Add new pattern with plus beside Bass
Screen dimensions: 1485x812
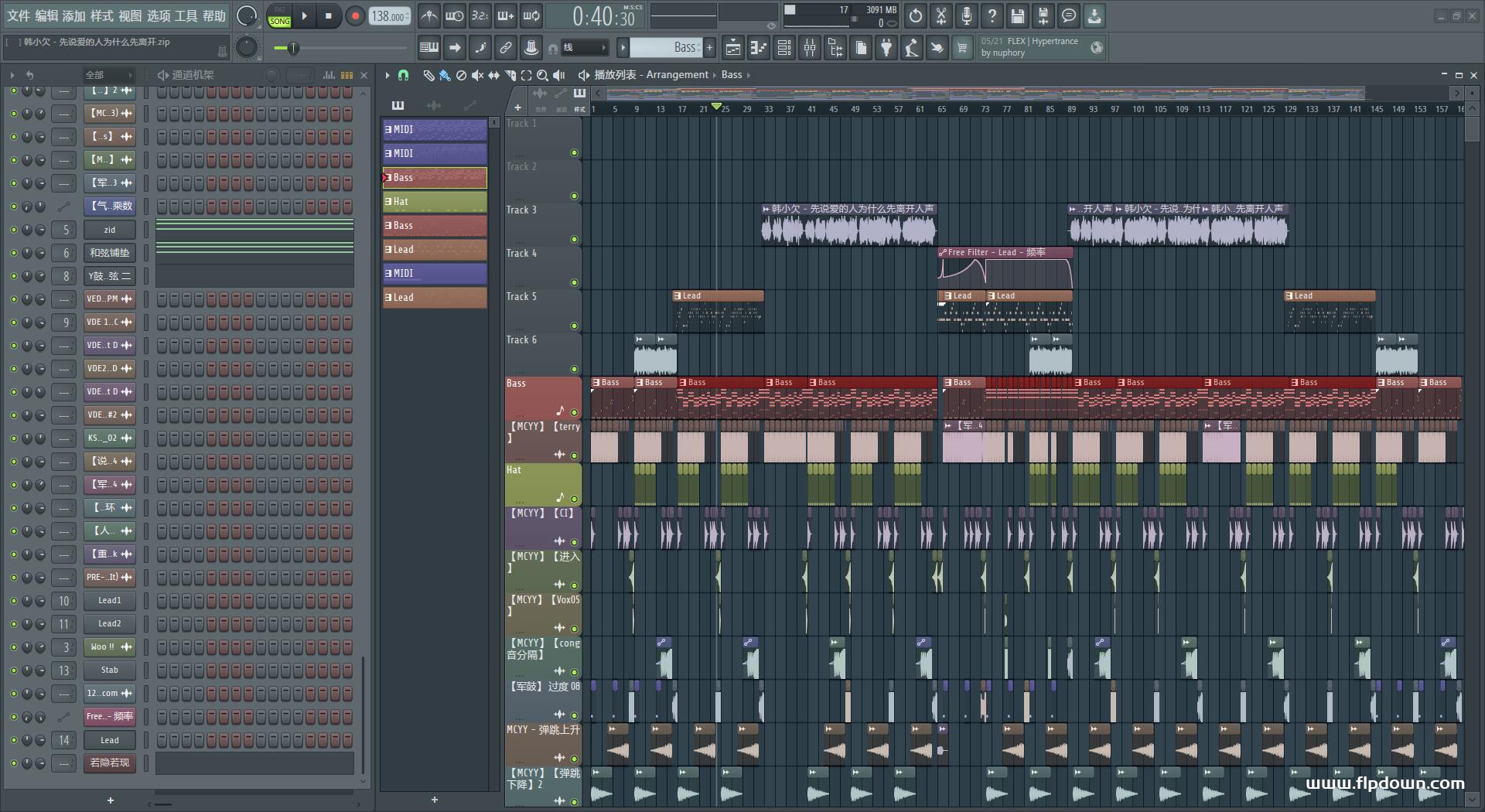(709, 48)
